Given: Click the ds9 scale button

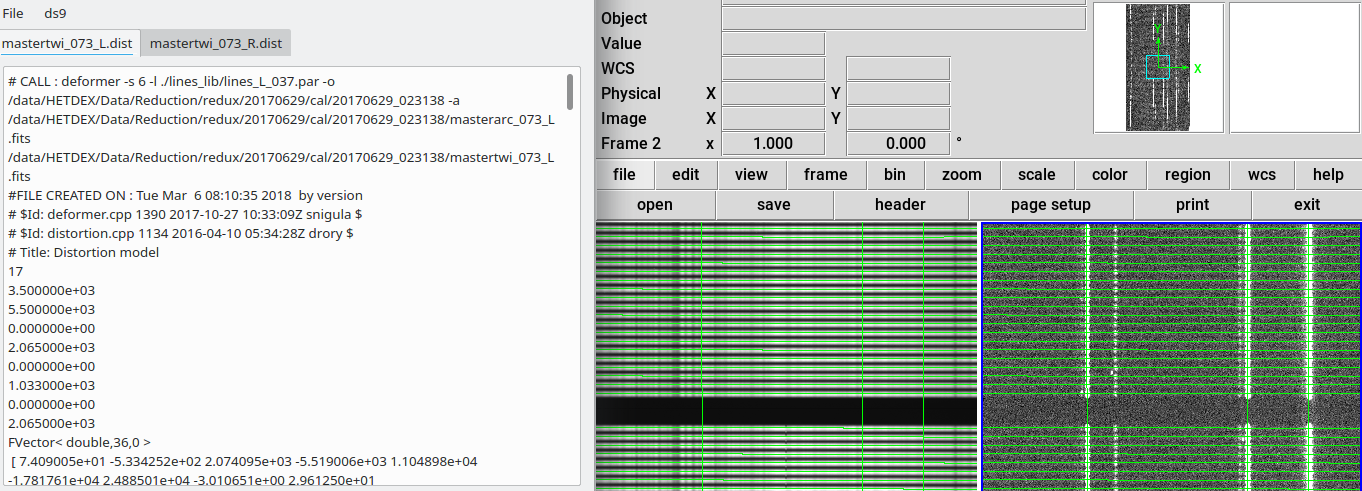Looking at the screenshot, I should (1037, 175).
